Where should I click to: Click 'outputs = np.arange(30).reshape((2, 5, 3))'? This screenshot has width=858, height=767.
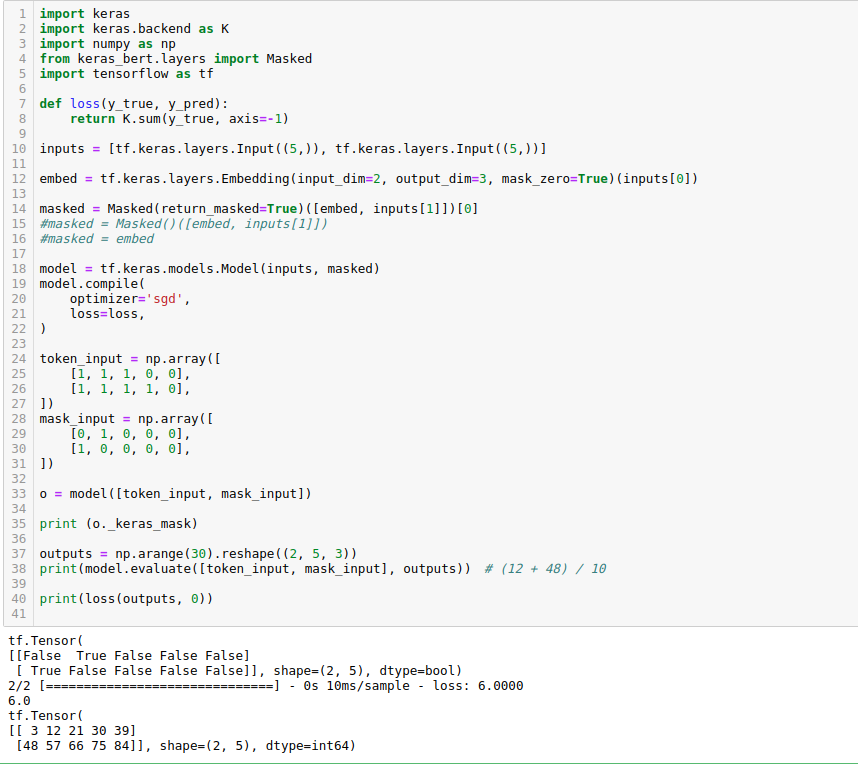(198, 554)
